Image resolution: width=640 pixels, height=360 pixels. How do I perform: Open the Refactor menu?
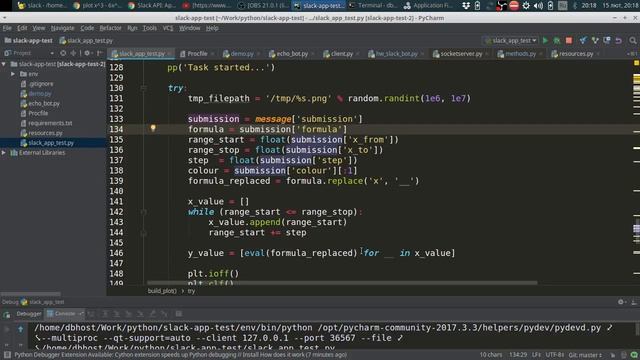tap(110, 28)
